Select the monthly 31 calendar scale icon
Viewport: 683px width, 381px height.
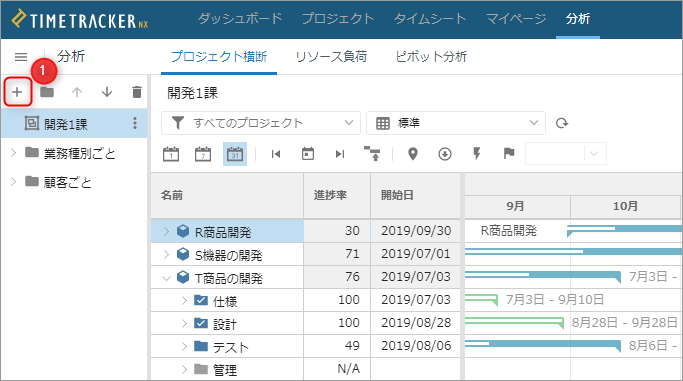pyautogui.click(x=235, y=154)
